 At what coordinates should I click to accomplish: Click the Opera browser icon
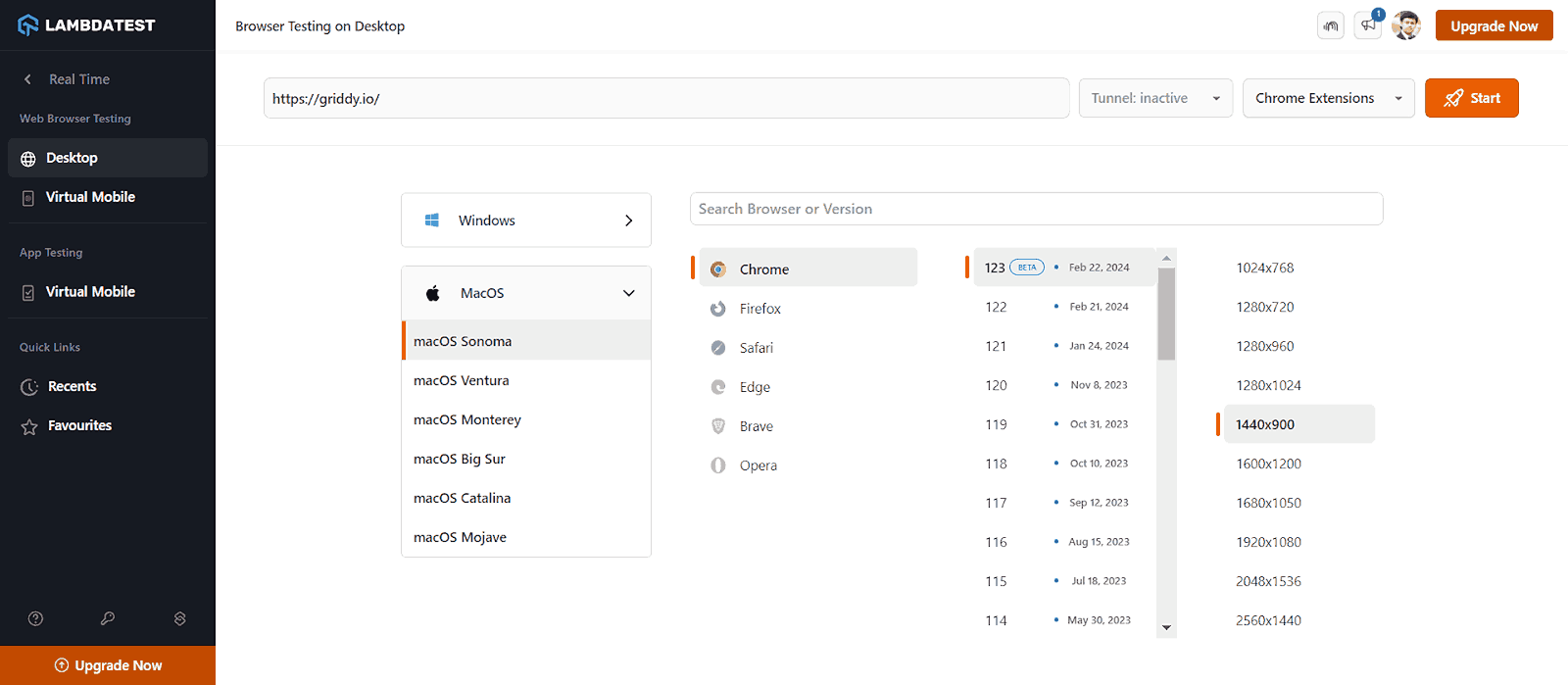tap(718, 465)
